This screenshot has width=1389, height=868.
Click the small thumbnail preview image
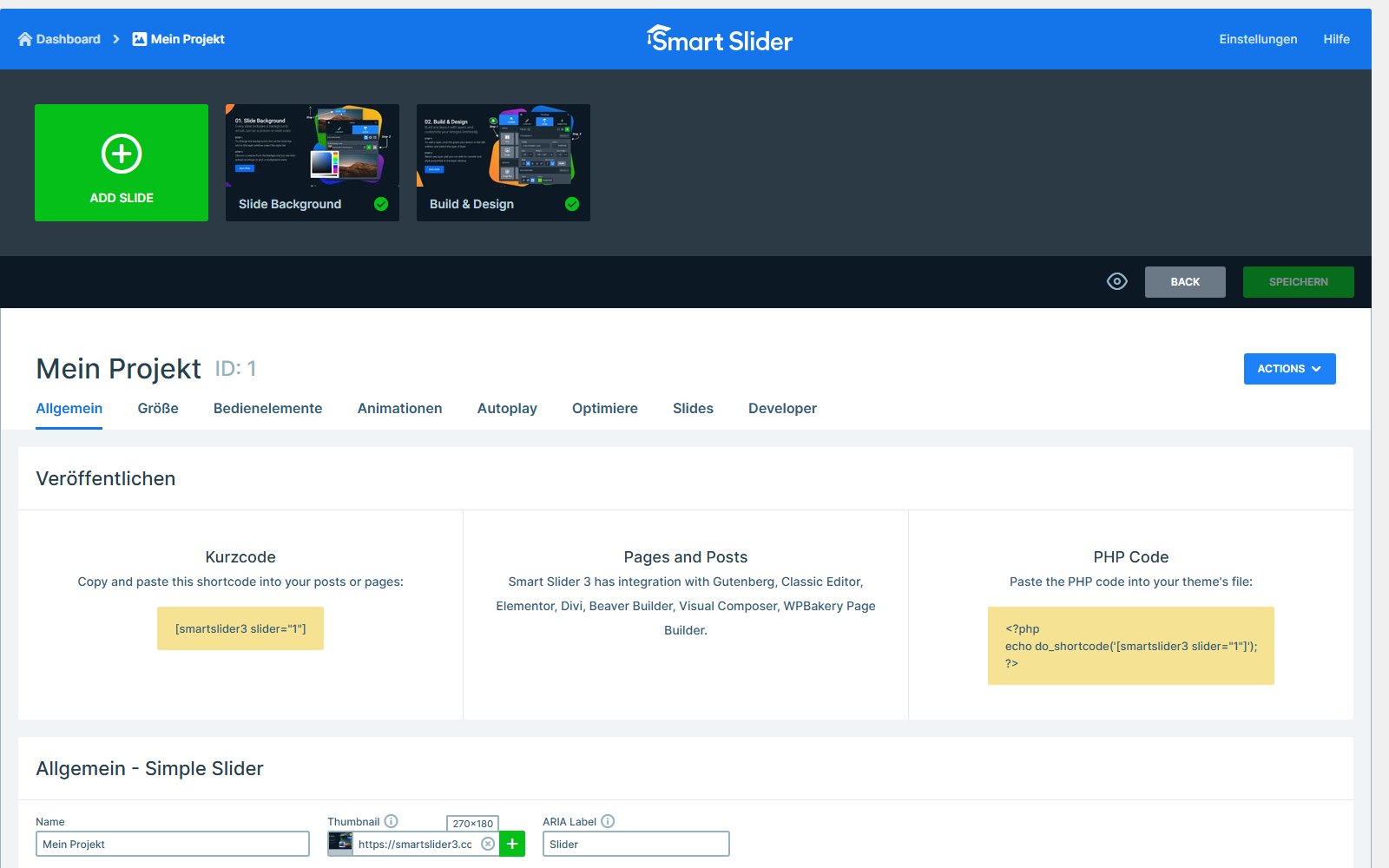coord(340,844)
